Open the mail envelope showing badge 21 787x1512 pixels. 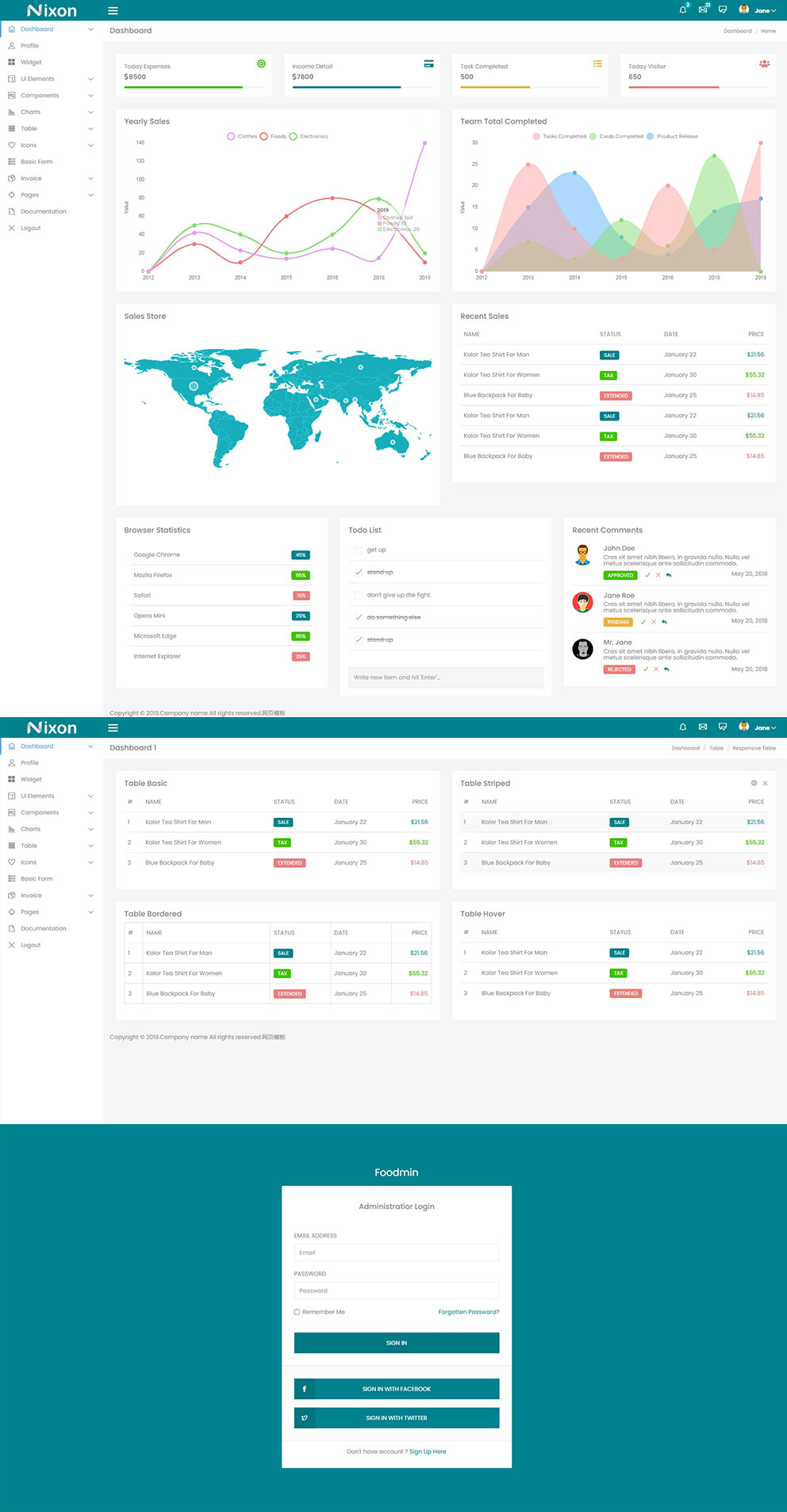tap(703, 10)
